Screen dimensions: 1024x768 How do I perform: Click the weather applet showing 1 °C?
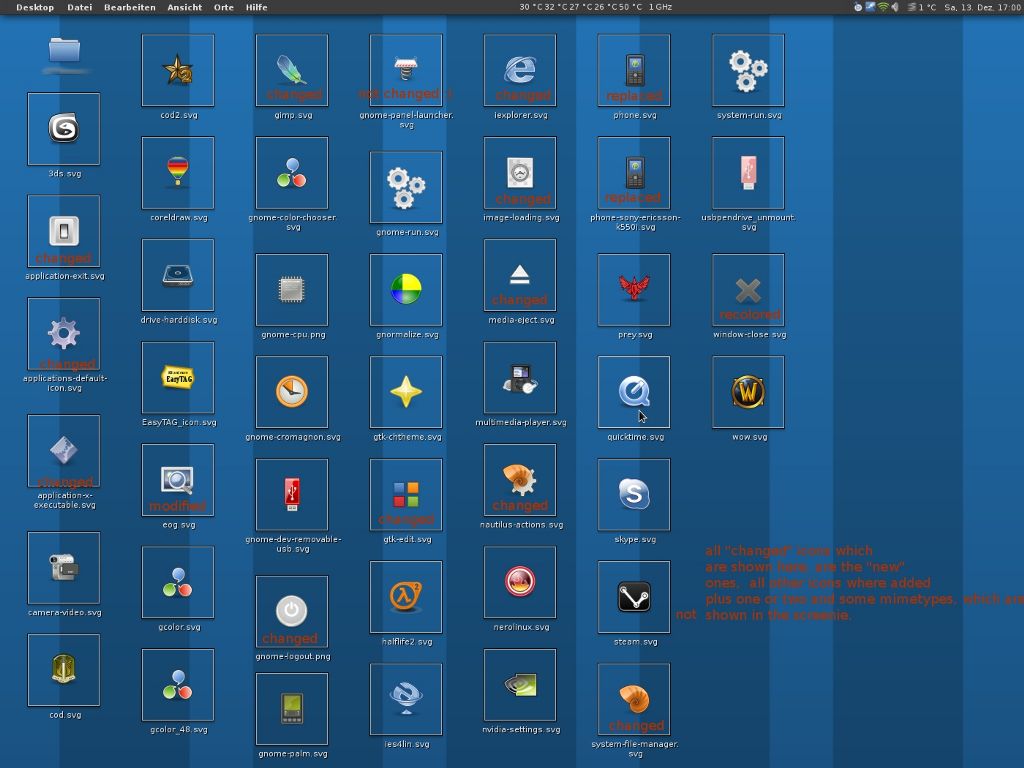(921, 7)
